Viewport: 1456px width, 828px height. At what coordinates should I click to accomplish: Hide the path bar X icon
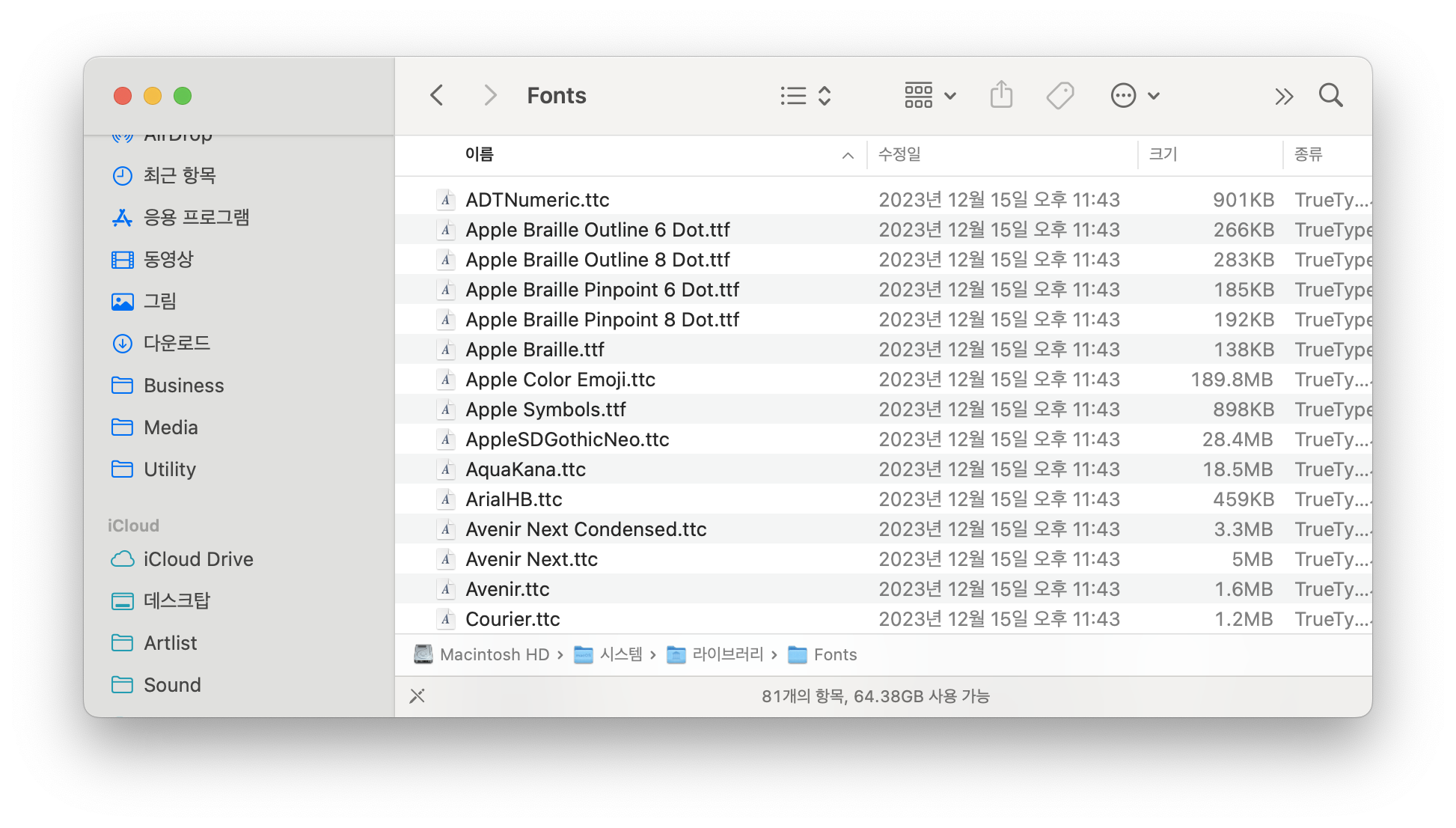[x=417, y=696]
